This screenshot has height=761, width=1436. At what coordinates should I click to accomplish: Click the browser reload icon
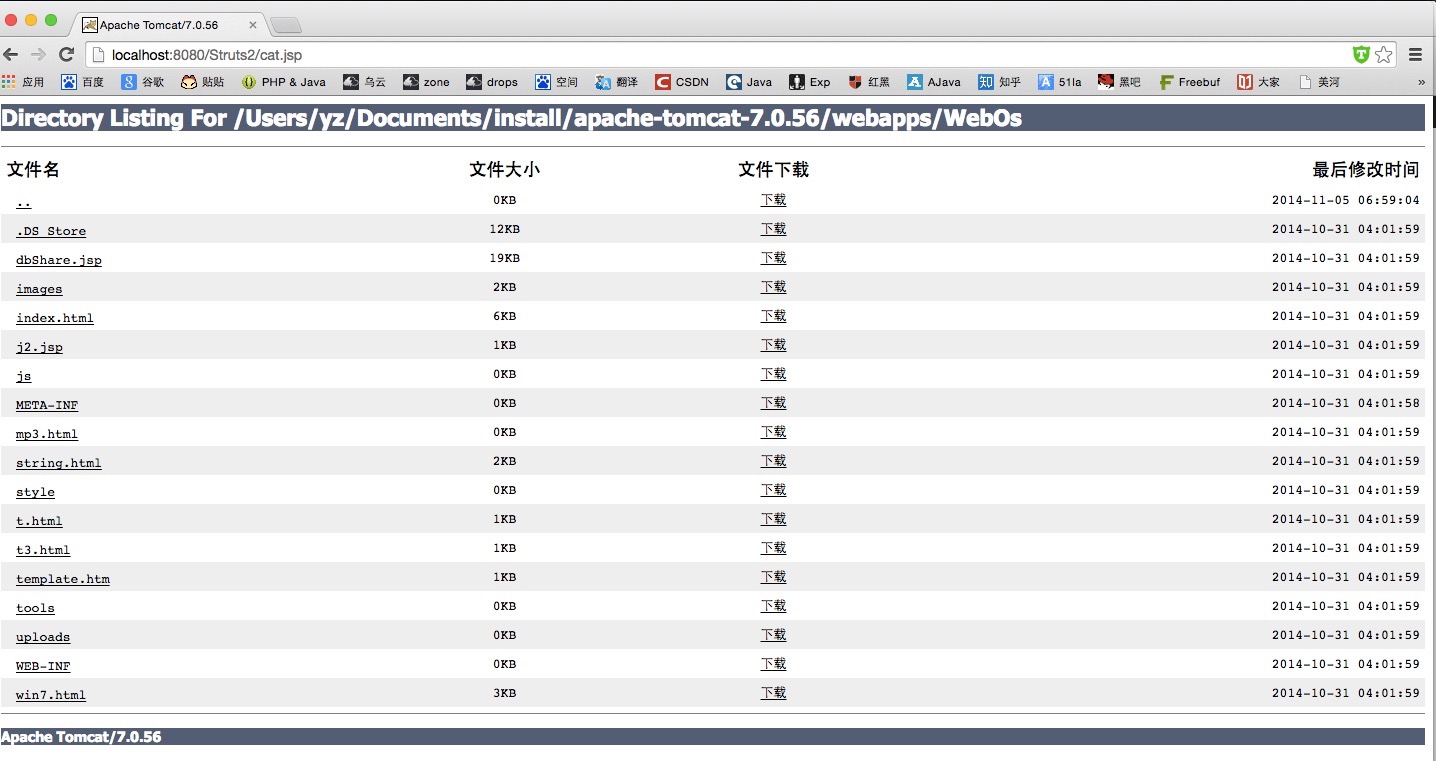click(x=67, y=55)
